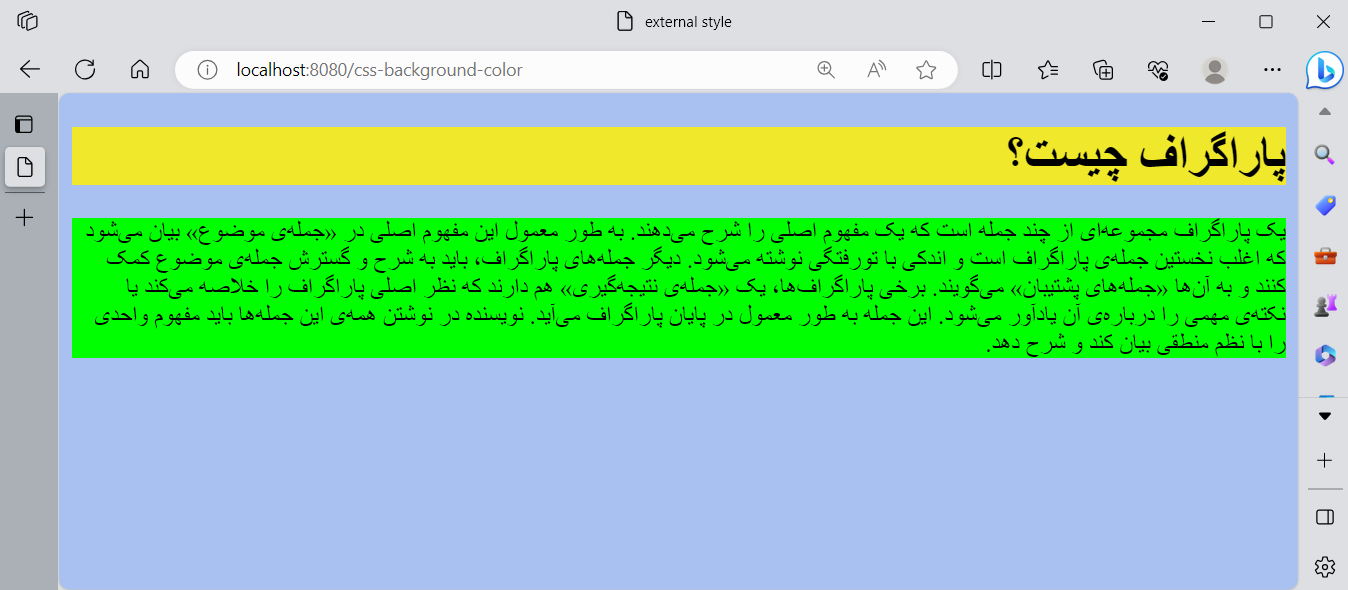This screenshot has width=1348, height=590.
Task: Open the browser home page
Action: (x=140, y=70)
